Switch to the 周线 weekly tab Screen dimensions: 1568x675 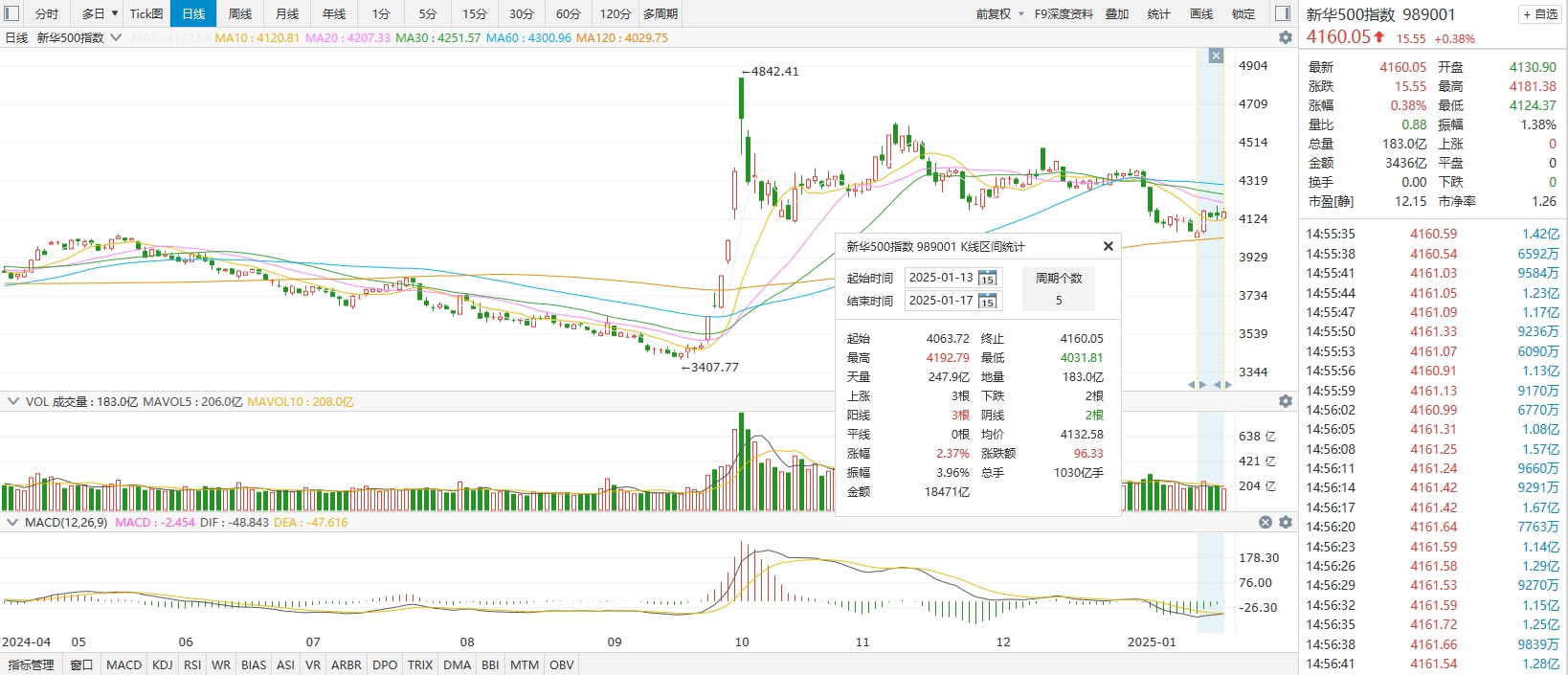click(240, 13)
